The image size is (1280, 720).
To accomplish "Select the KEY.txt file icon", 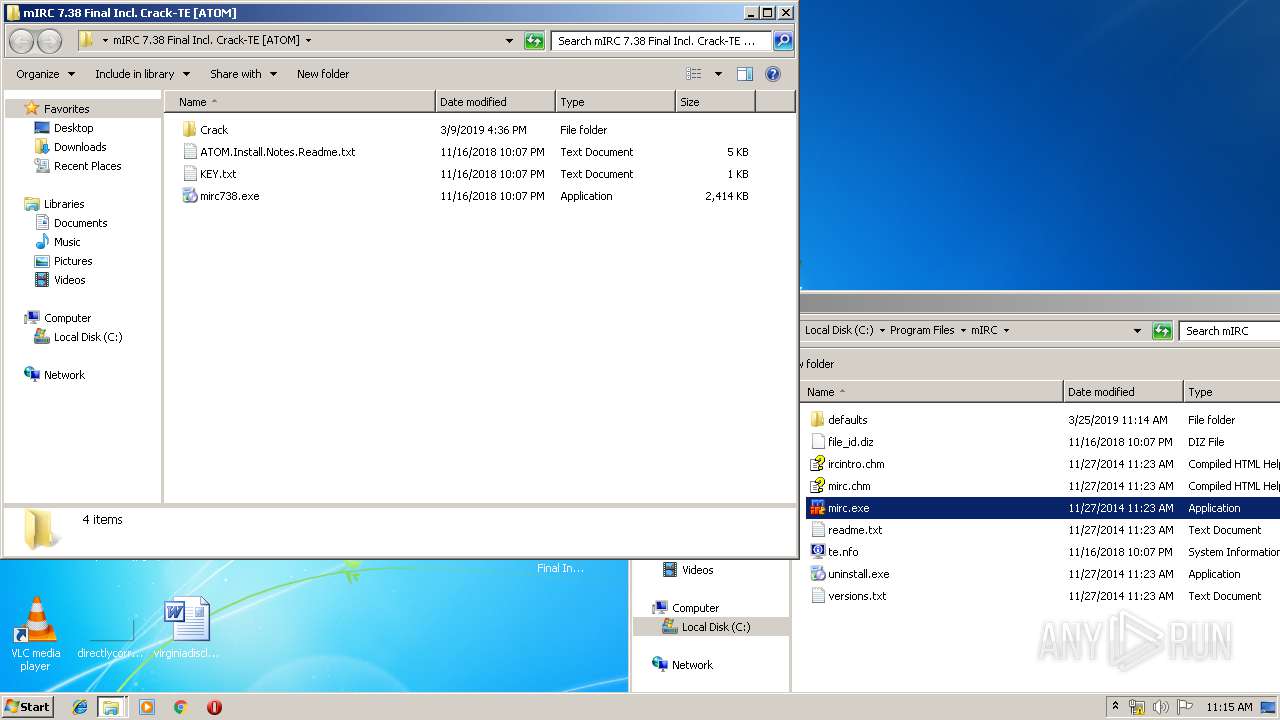I will tap(190, 174).
